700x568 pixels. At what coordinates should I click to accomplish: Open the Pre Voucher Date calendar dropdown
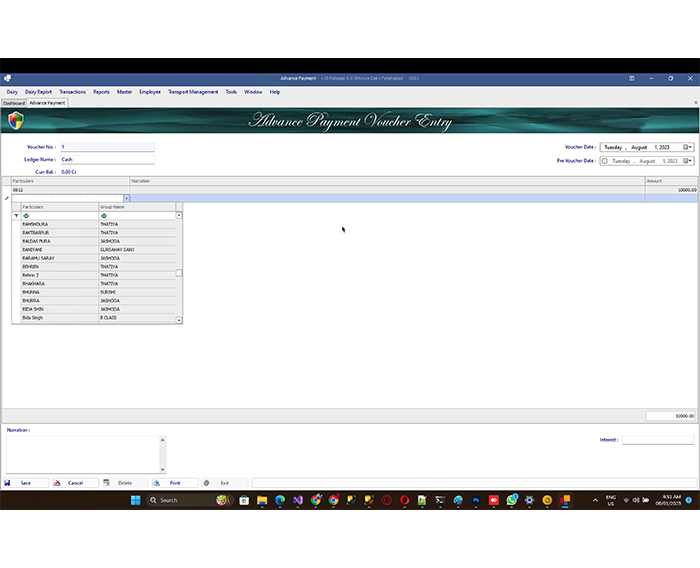tap(688, 160)
